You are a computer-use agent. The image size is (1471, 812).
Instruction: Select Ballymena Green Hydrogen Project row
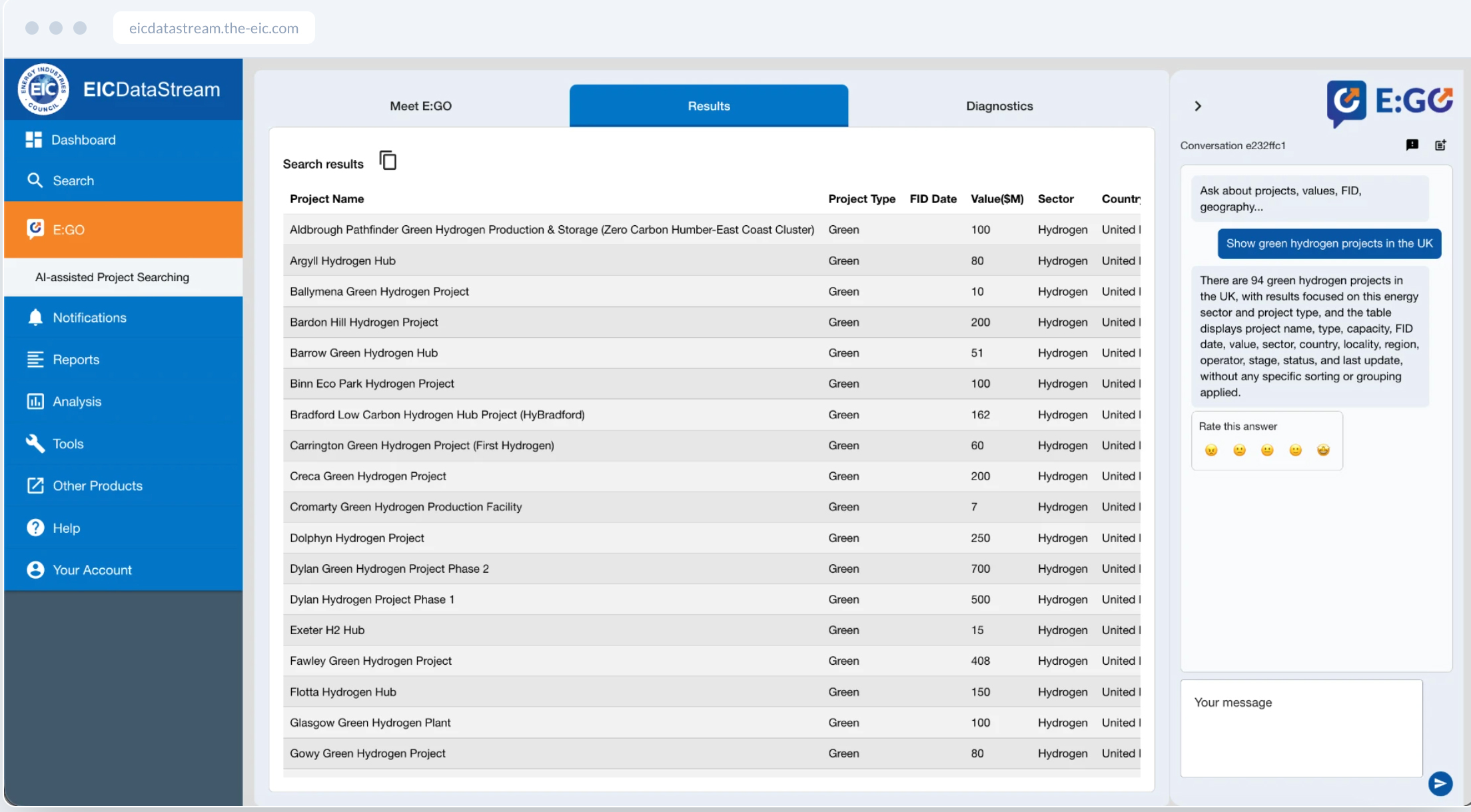click(x=712, y=291)
